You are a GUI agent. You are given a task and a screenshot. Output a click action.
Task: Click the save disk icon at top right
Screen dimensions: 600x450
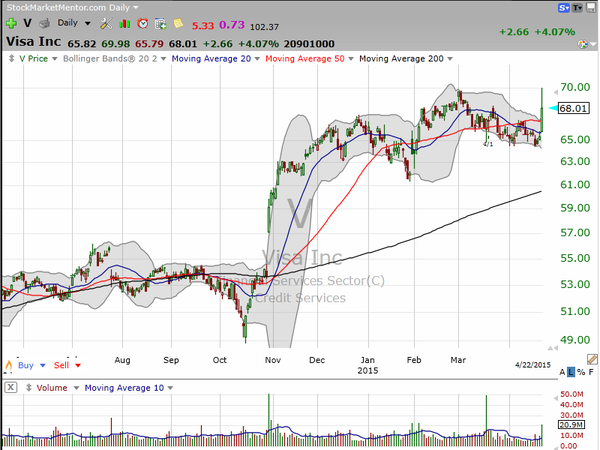pyautogui.click(x=591, y=8)
